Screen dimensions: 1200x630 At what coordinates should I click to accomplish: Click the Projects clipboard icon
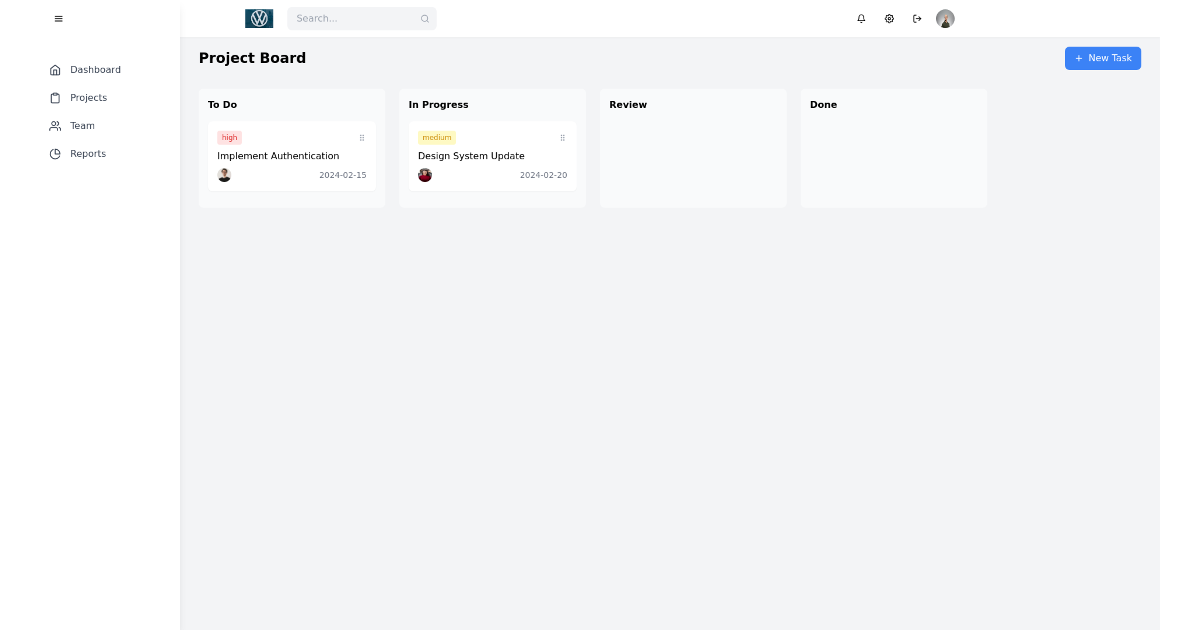(55, 98)
